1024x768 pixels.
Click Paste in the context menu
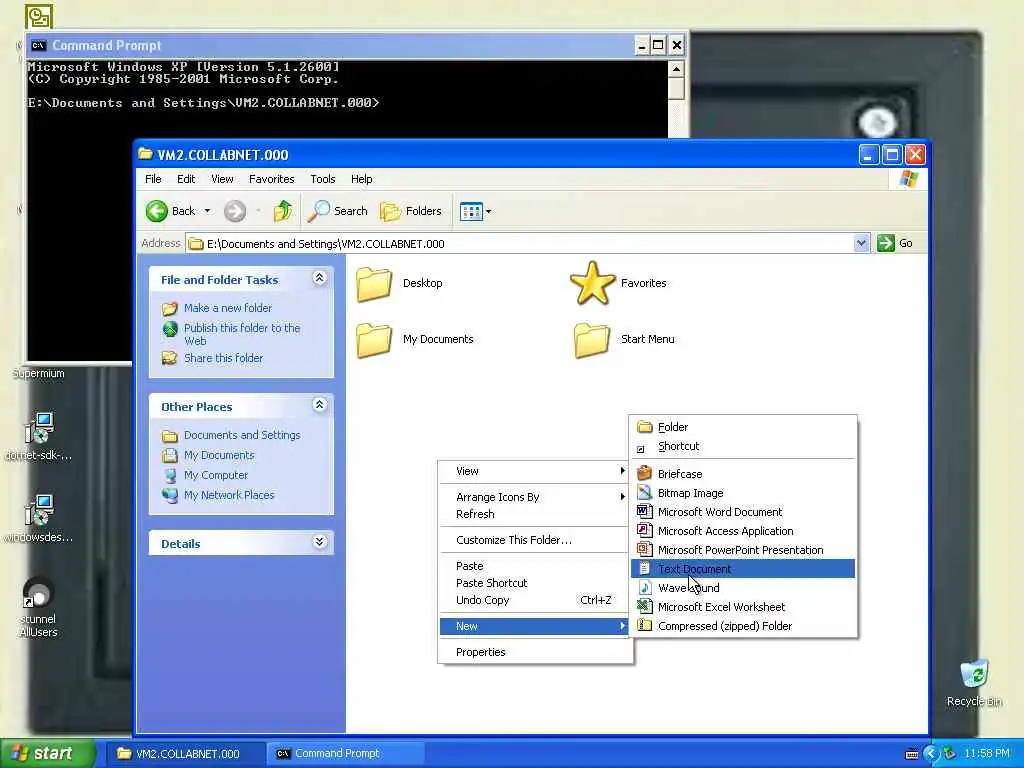[x=534, y=566]
